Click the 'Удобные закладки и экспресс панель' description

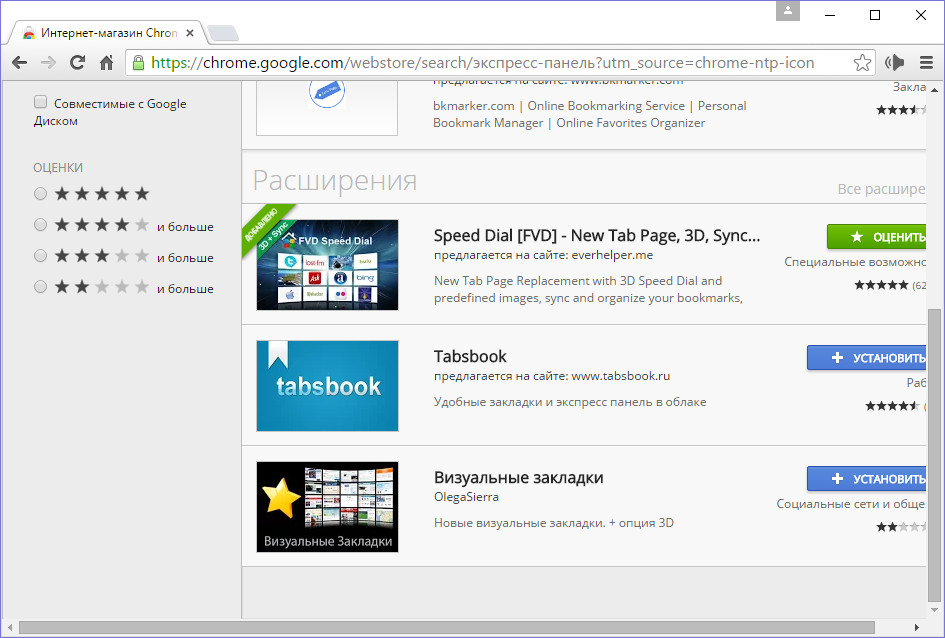(570, 402)
